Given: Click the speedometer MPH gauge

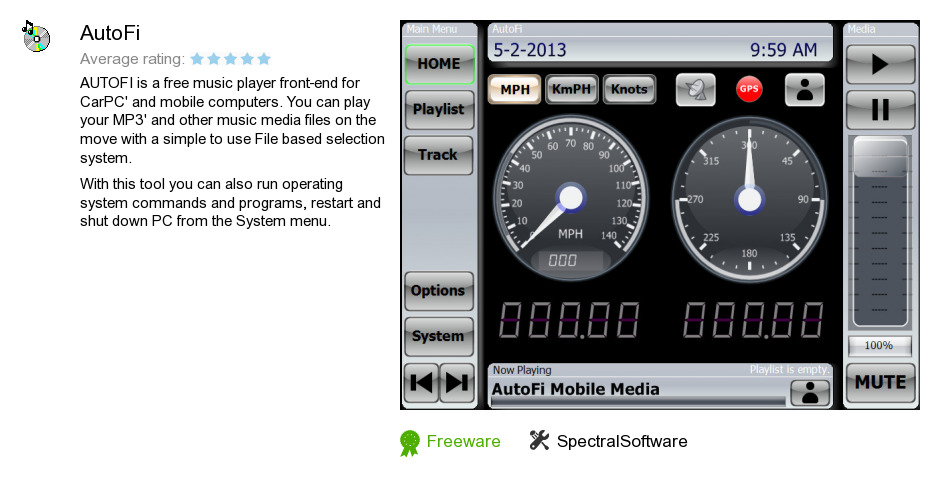Looking at the screenshot, I should 570,197.
